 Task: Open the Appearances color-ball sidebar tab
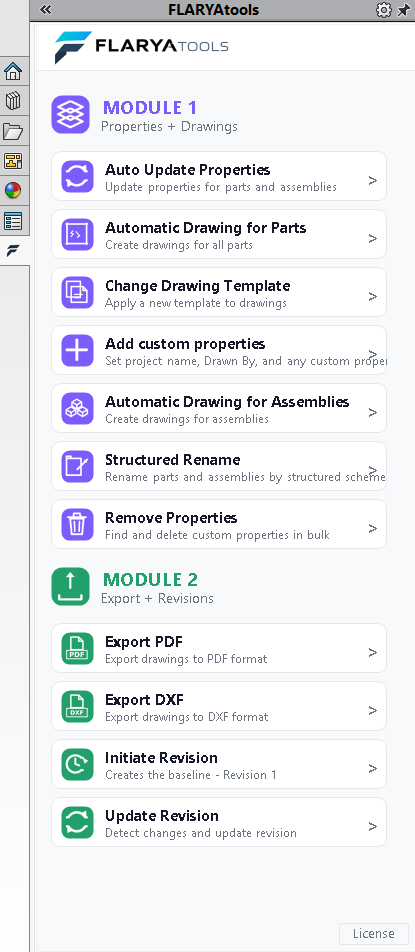pyautogui.click(x=13, y=191)
